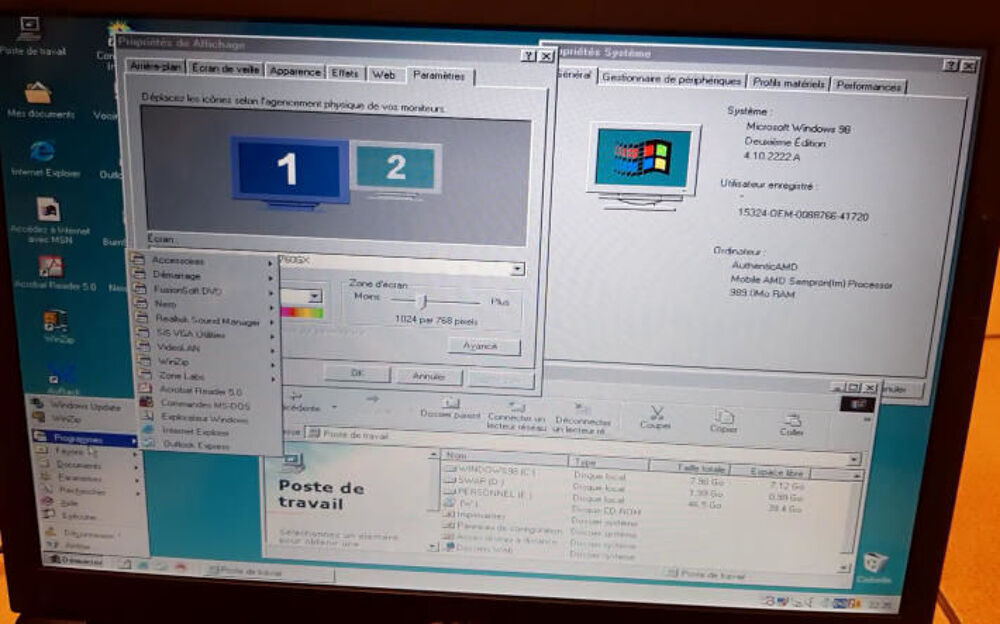The width and height of the screenshot is (1000, 624).
Task: Switch to the Web tab
Action: click(383, 75)
